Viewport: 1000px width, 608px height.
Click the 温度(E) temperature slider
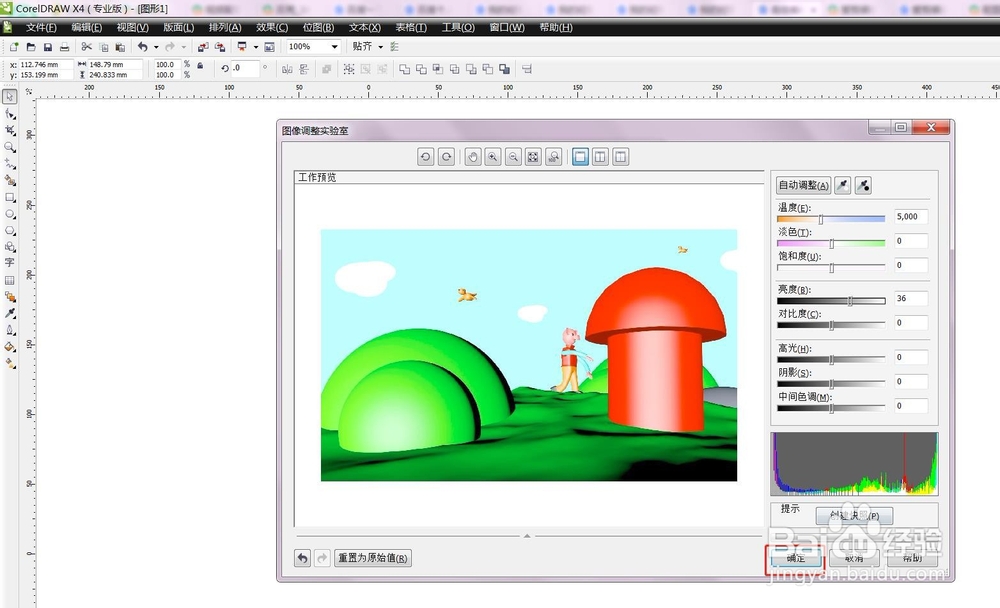pos(831,219)
